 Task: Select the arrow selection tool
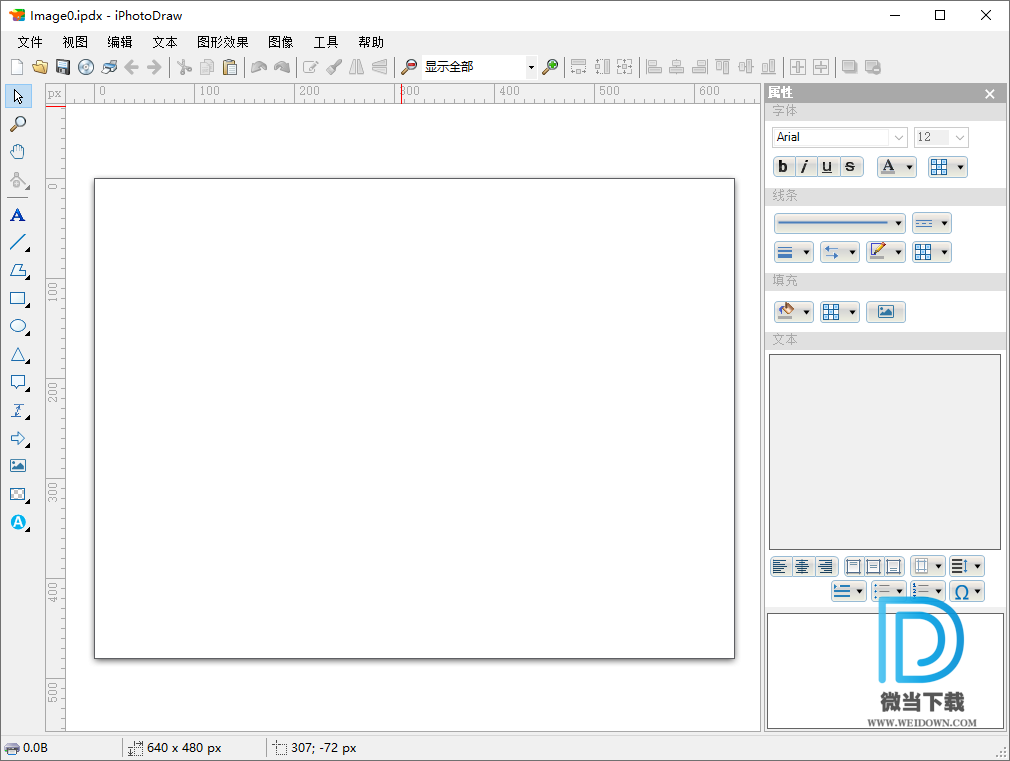pos(18,96)
